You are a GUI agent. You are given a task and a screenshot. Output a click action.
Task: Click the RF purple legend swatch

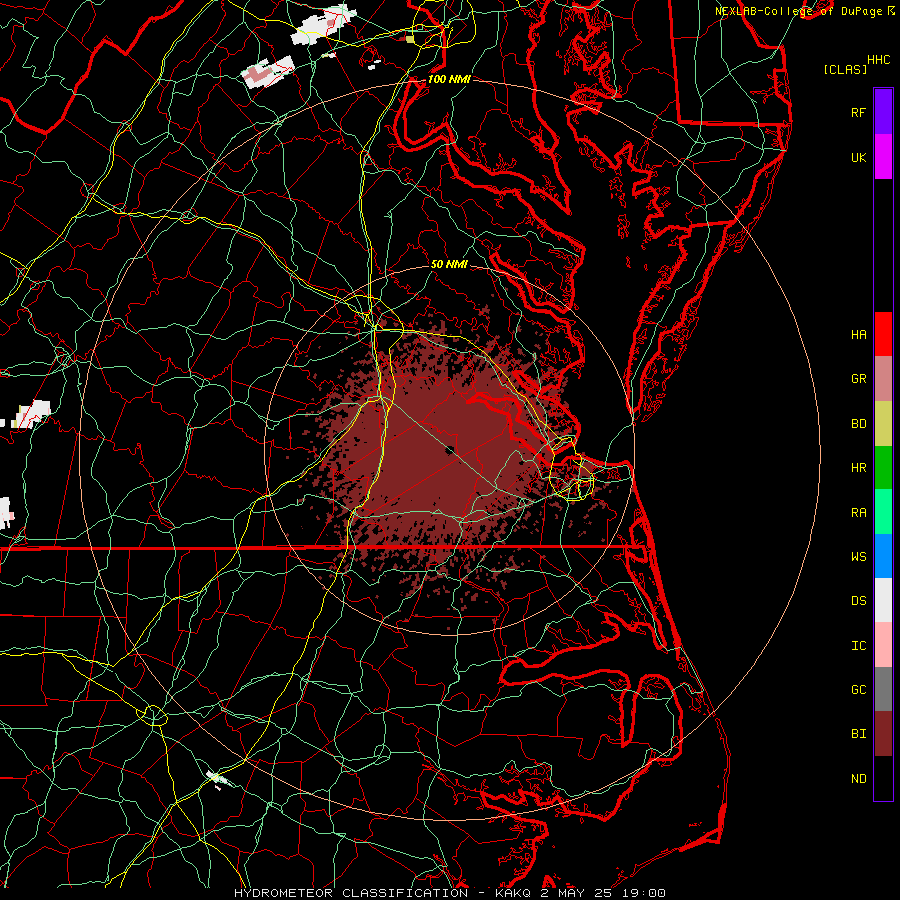point(883,112)
